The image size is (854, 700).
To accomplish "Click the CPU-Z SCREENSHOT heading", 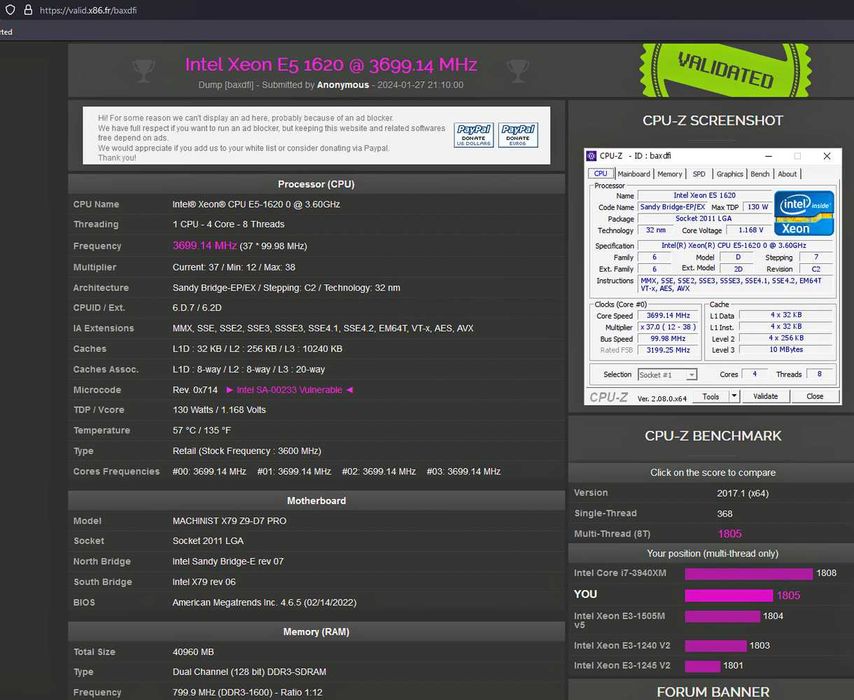I will point(712,120).
